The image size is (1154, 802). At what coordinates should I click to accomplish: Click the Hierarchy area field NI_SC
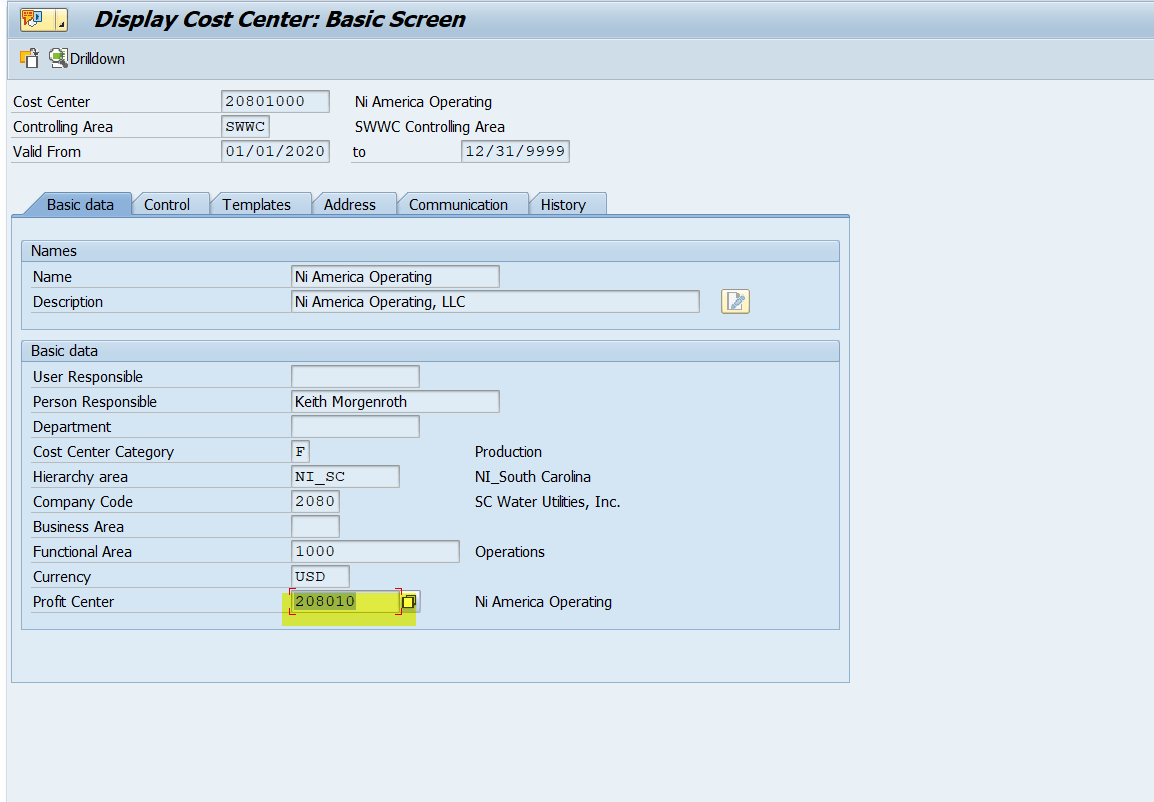[345, 477]
